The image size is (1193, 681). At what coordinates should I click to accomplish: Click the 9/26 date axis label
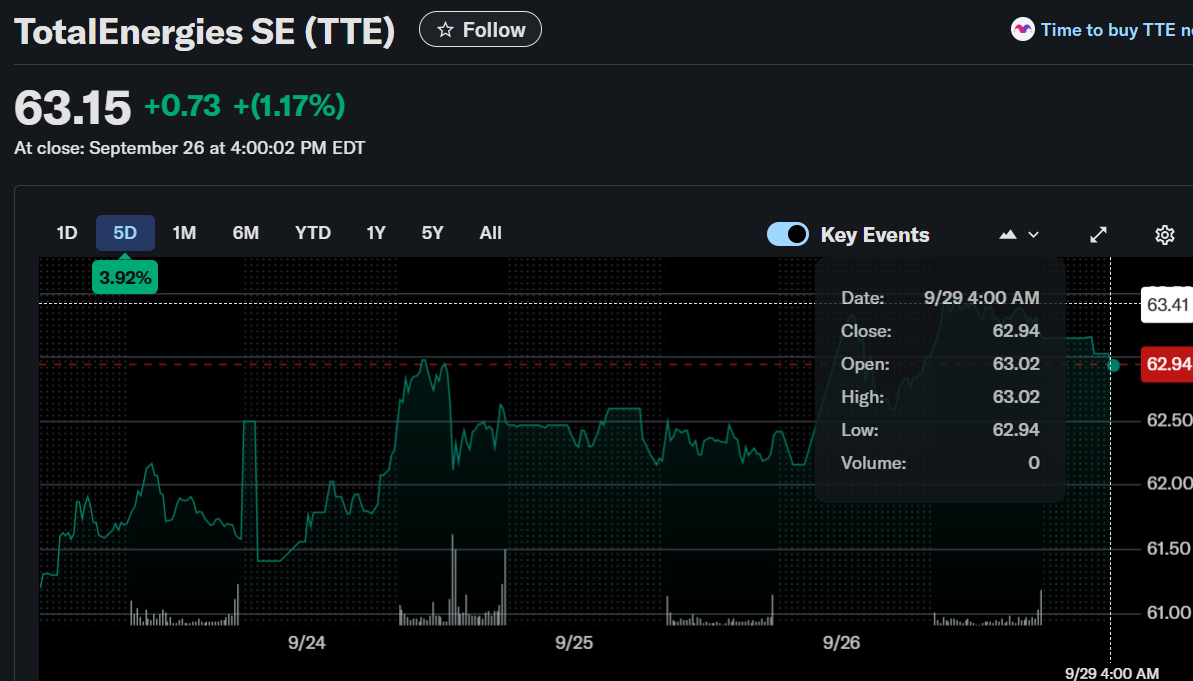841,643
